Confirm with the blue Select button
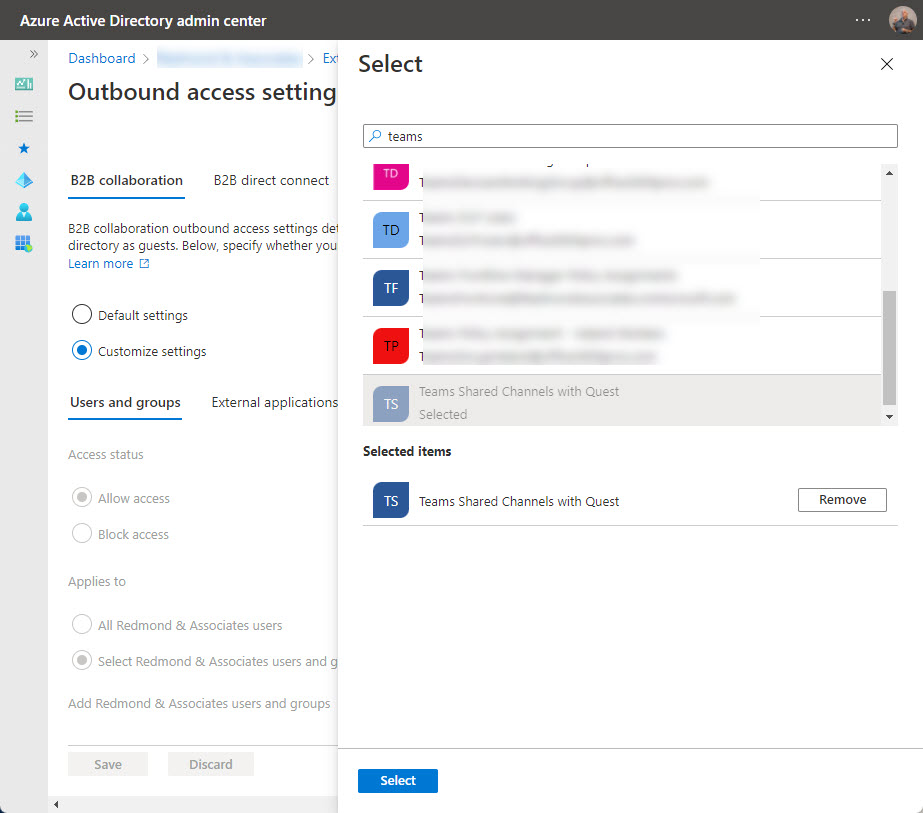 (398, 781)
